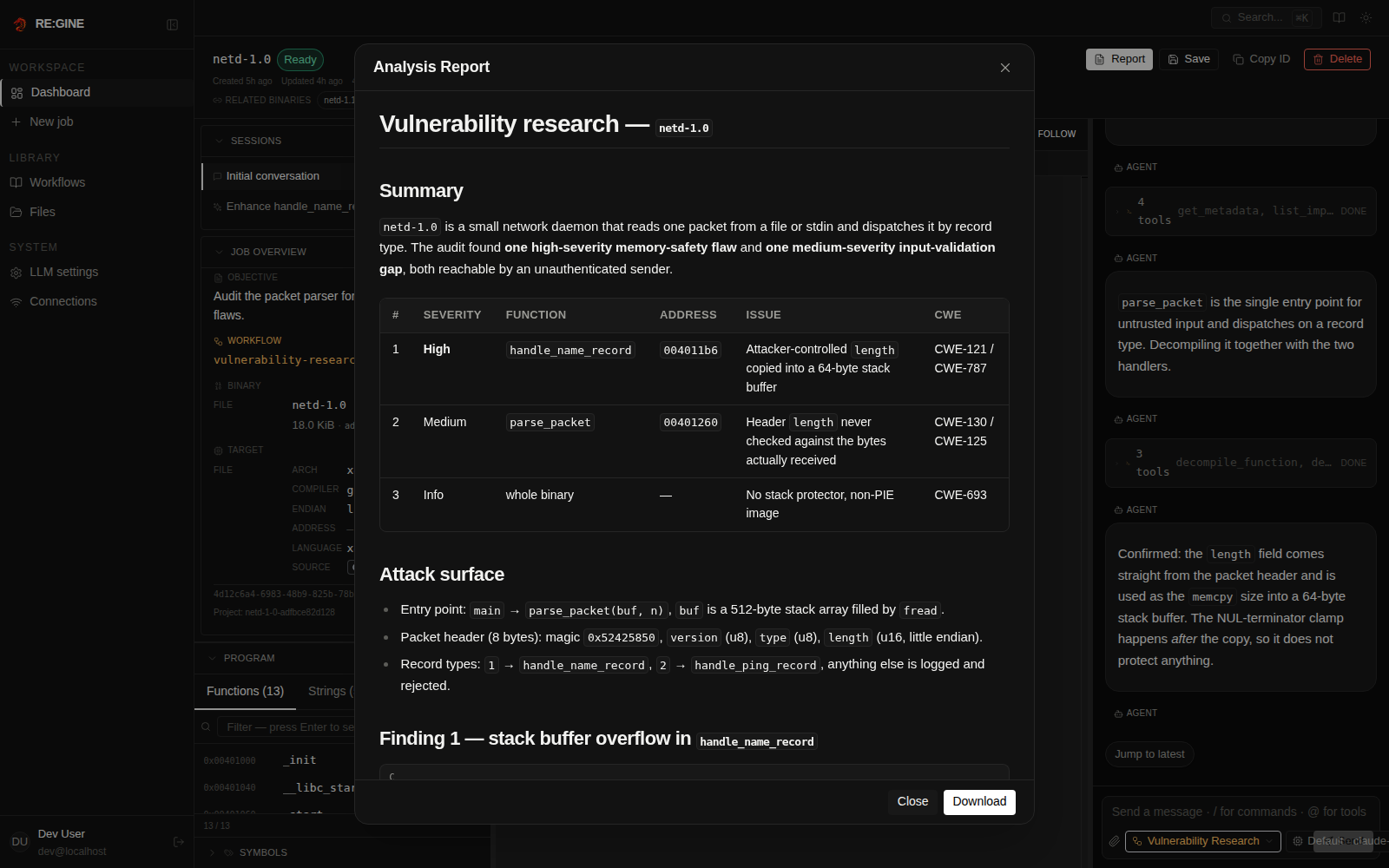This screenshot has width=1389, height=868.
Task: Open the documentation book icon
Action: 1339,17
